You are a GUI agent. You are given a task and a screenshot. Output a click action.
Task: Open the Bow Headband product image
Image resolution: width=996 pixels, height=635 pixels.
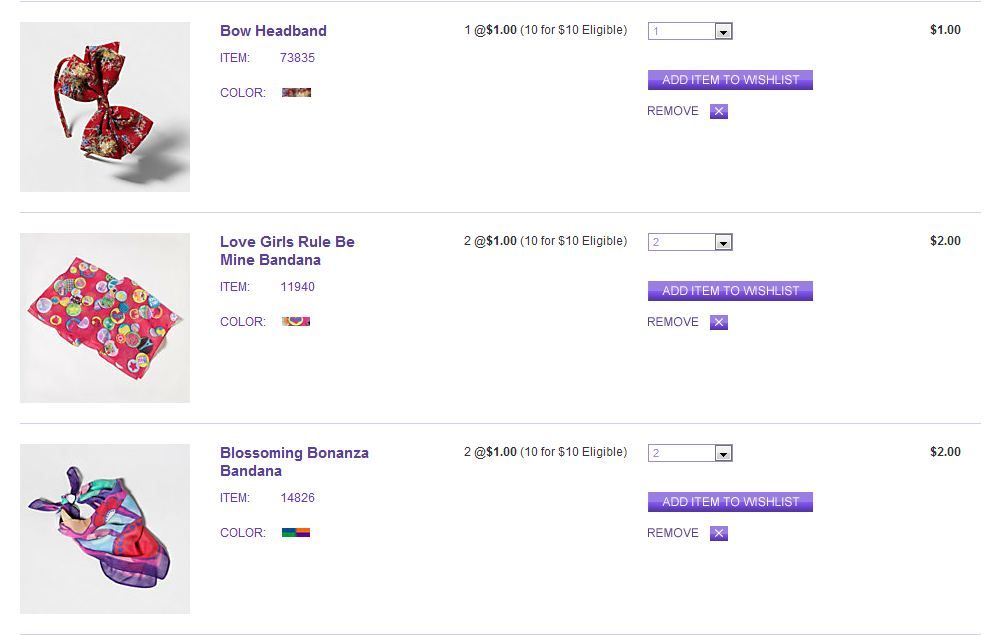click(105, 107)
